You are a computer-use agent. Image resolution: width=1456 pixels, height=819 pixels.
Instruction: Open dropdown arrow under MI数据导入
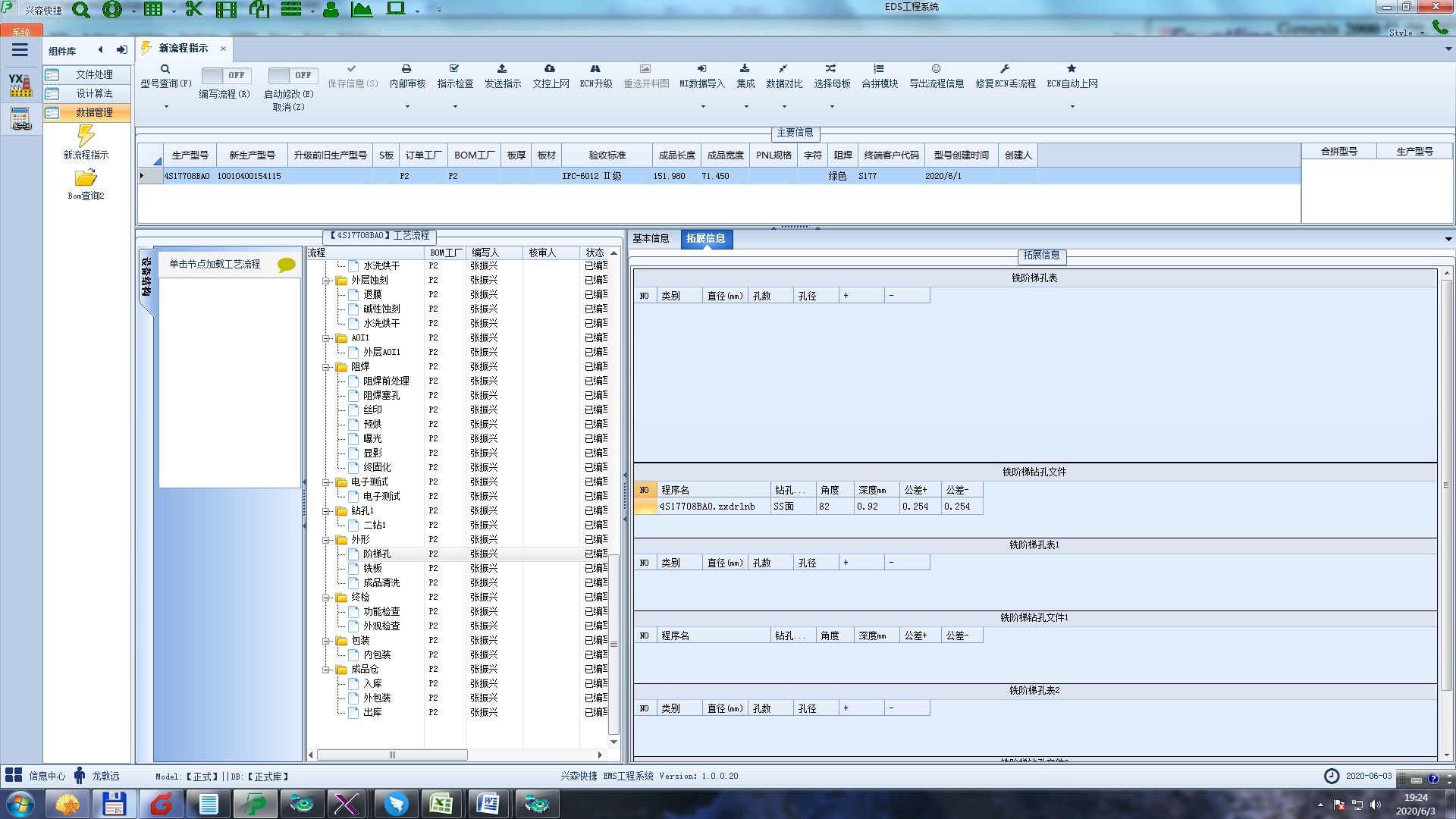click(702, 106)
